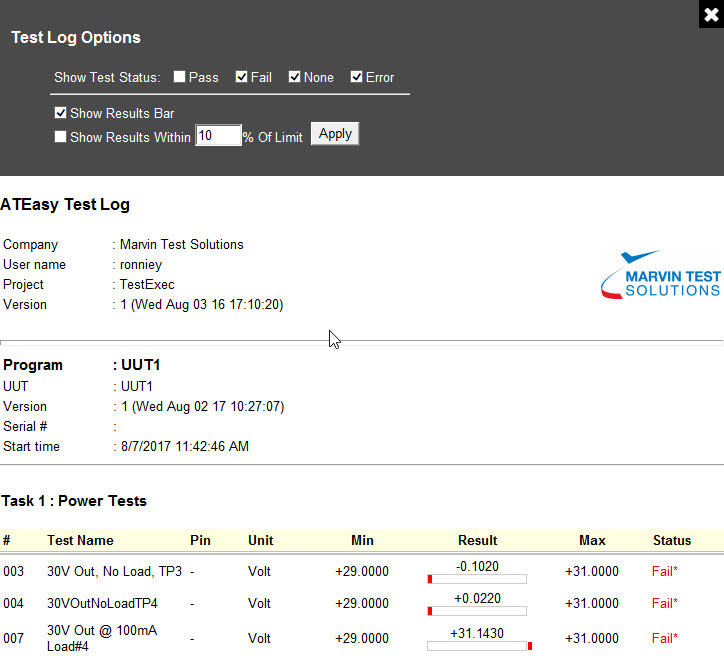Uncheck the Fail status checkbox
Viewport: 724px width, 656px height.
click(242, 77)
